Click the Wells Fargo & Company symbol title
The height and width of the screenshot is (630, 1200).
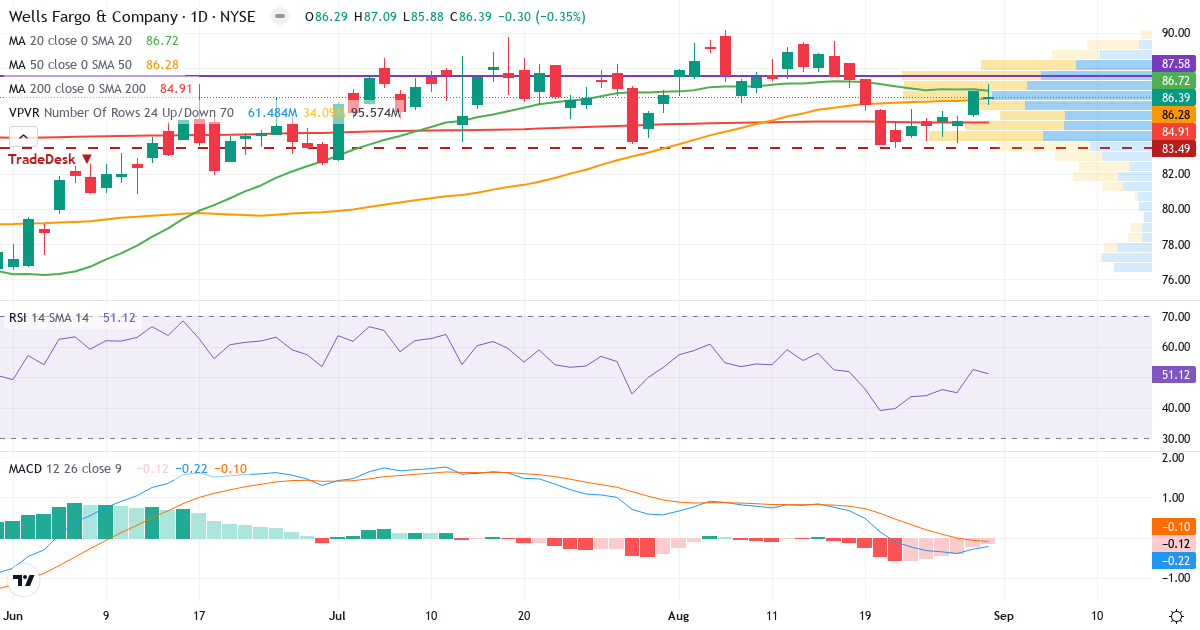click(x=132, y=17)
